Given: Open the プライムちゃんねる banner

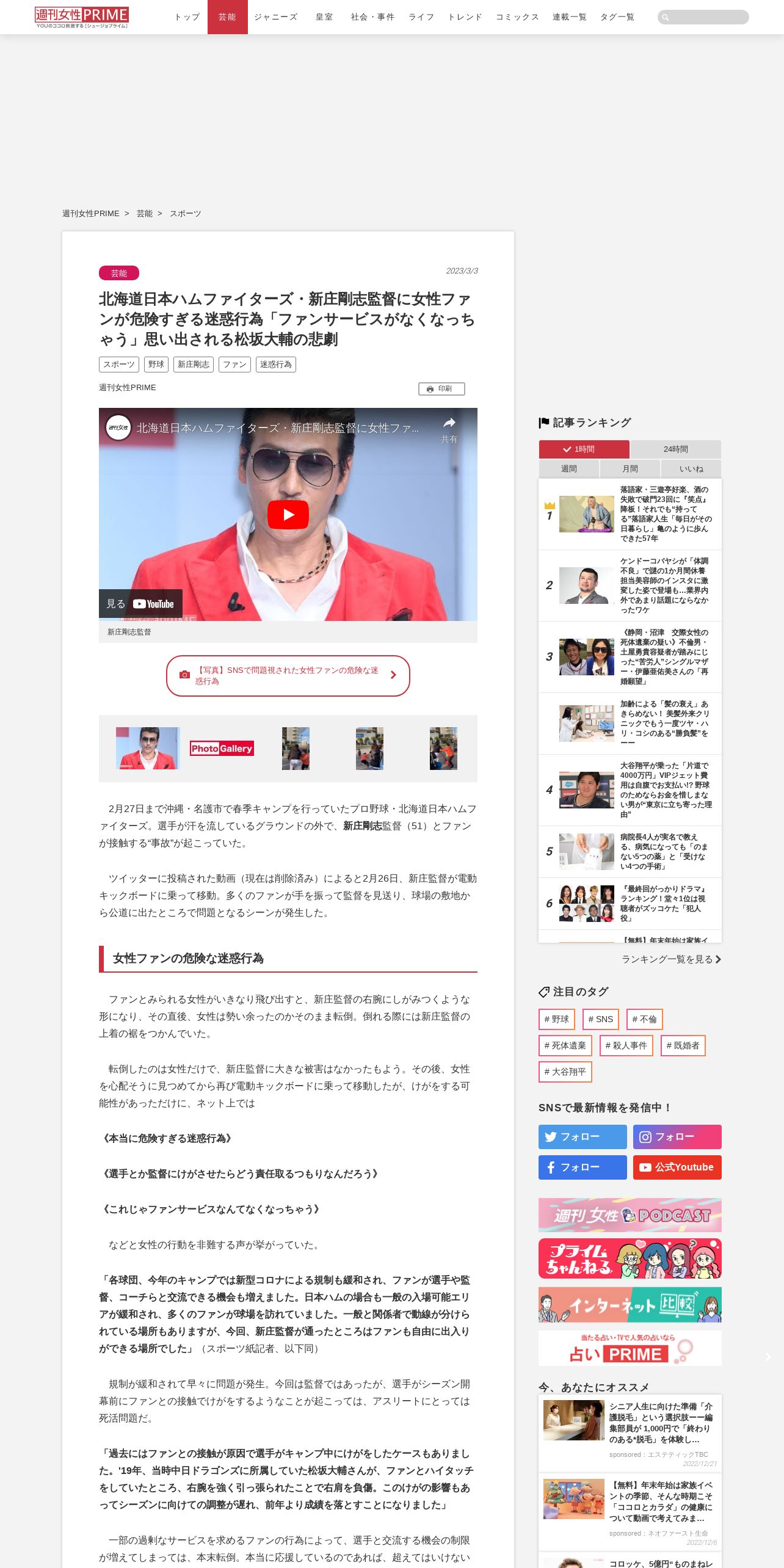Looking at the screenshot, I should (630, 1258).
